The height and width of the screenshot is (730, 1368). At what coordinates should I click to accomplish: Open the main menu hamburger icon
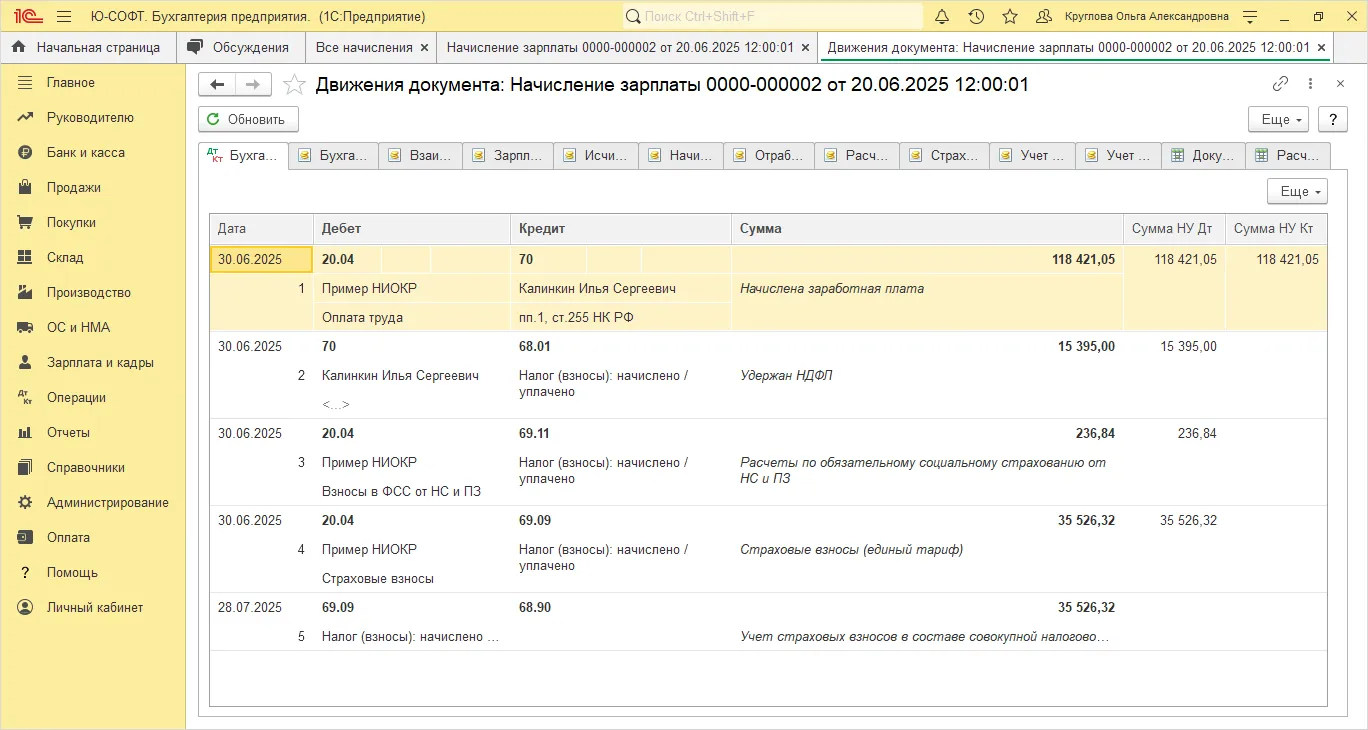(x=64, y=17)
